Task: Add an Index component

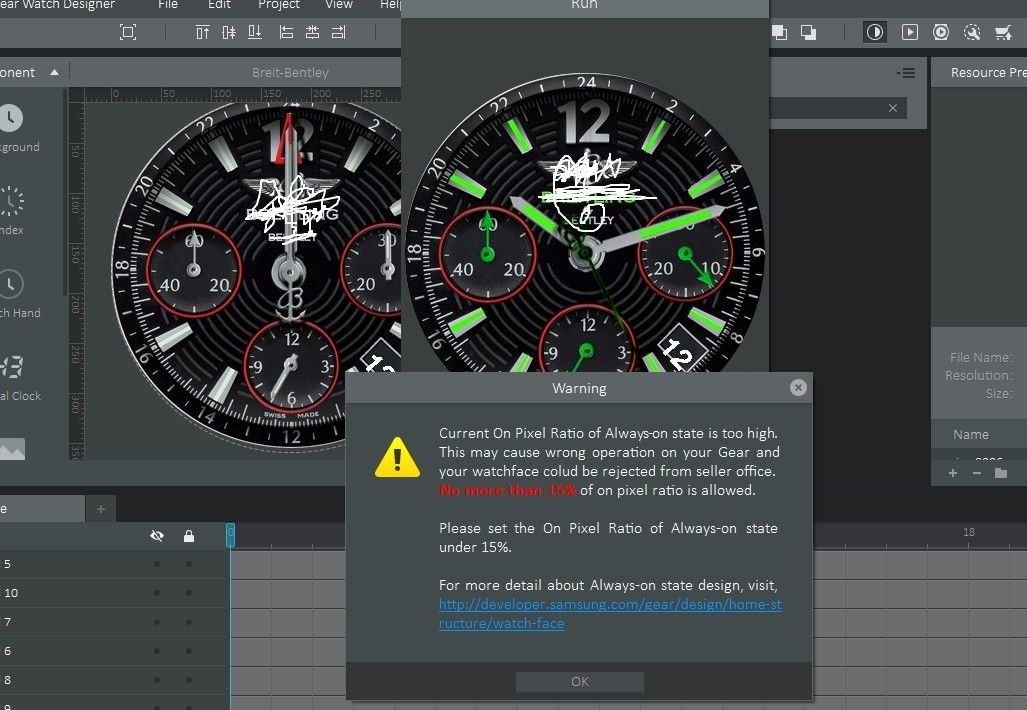Action: coord(11,211)
